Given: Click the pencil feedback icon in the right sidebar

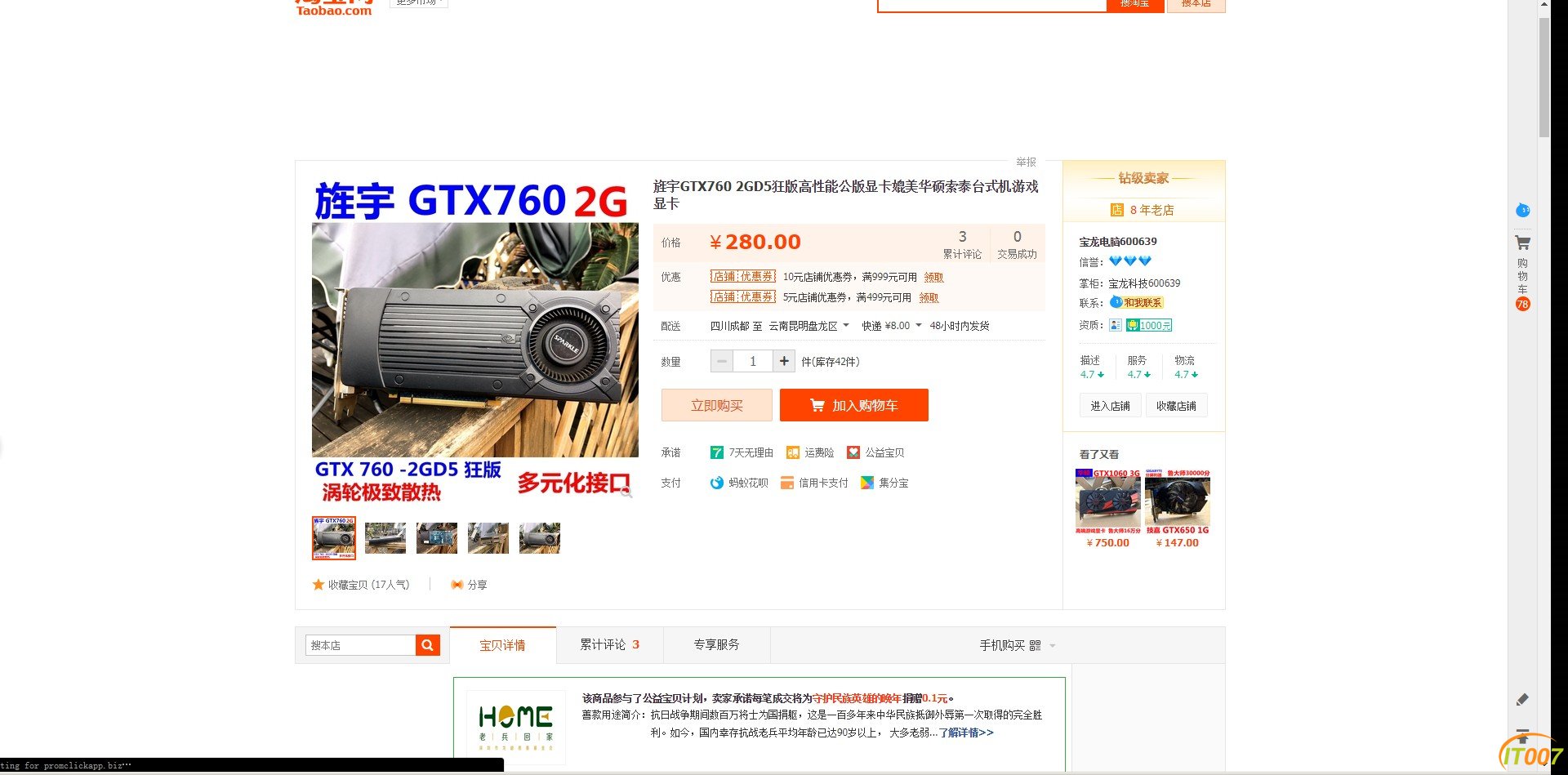Looking at the screenshot, I should [1522, 699].
